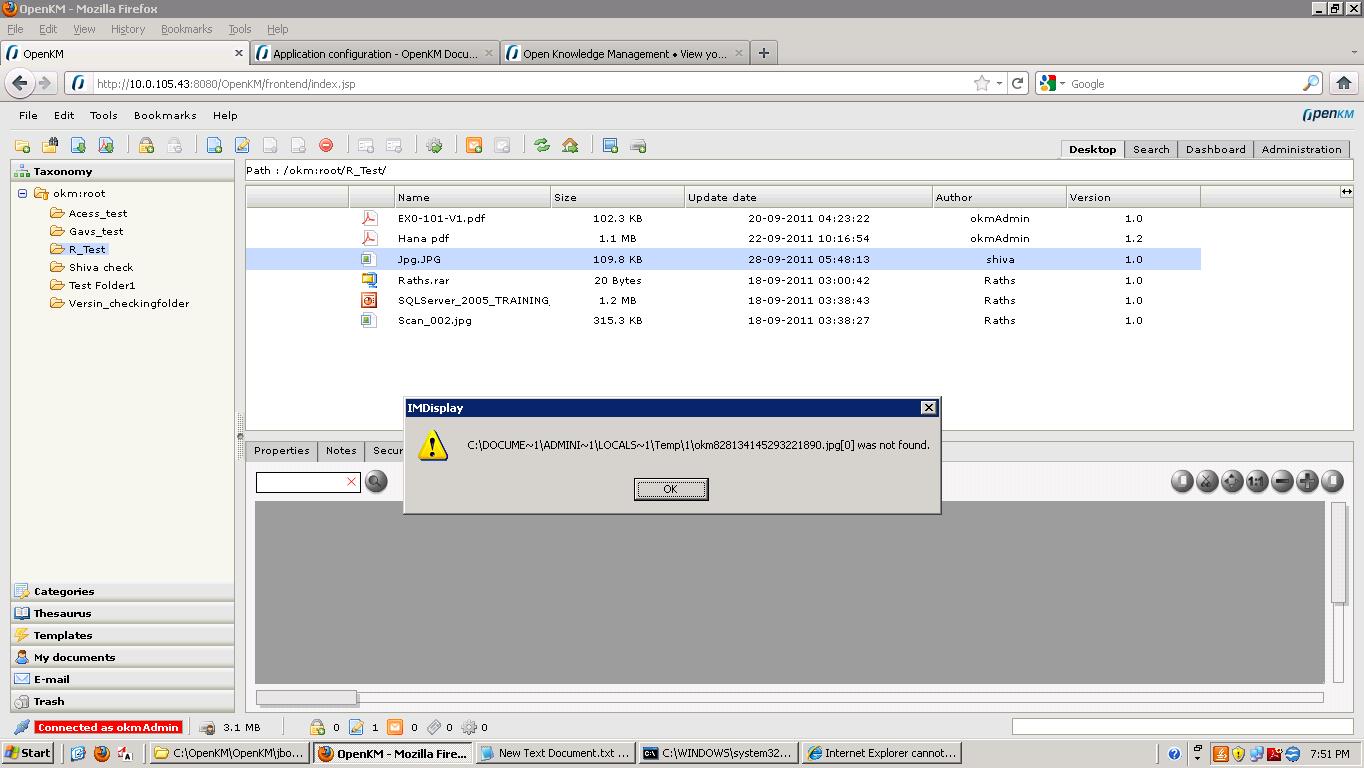This screenshot has height=768, width=1364.
Task: Click the download as PDF icon
Action: click(x=106, y=146)
